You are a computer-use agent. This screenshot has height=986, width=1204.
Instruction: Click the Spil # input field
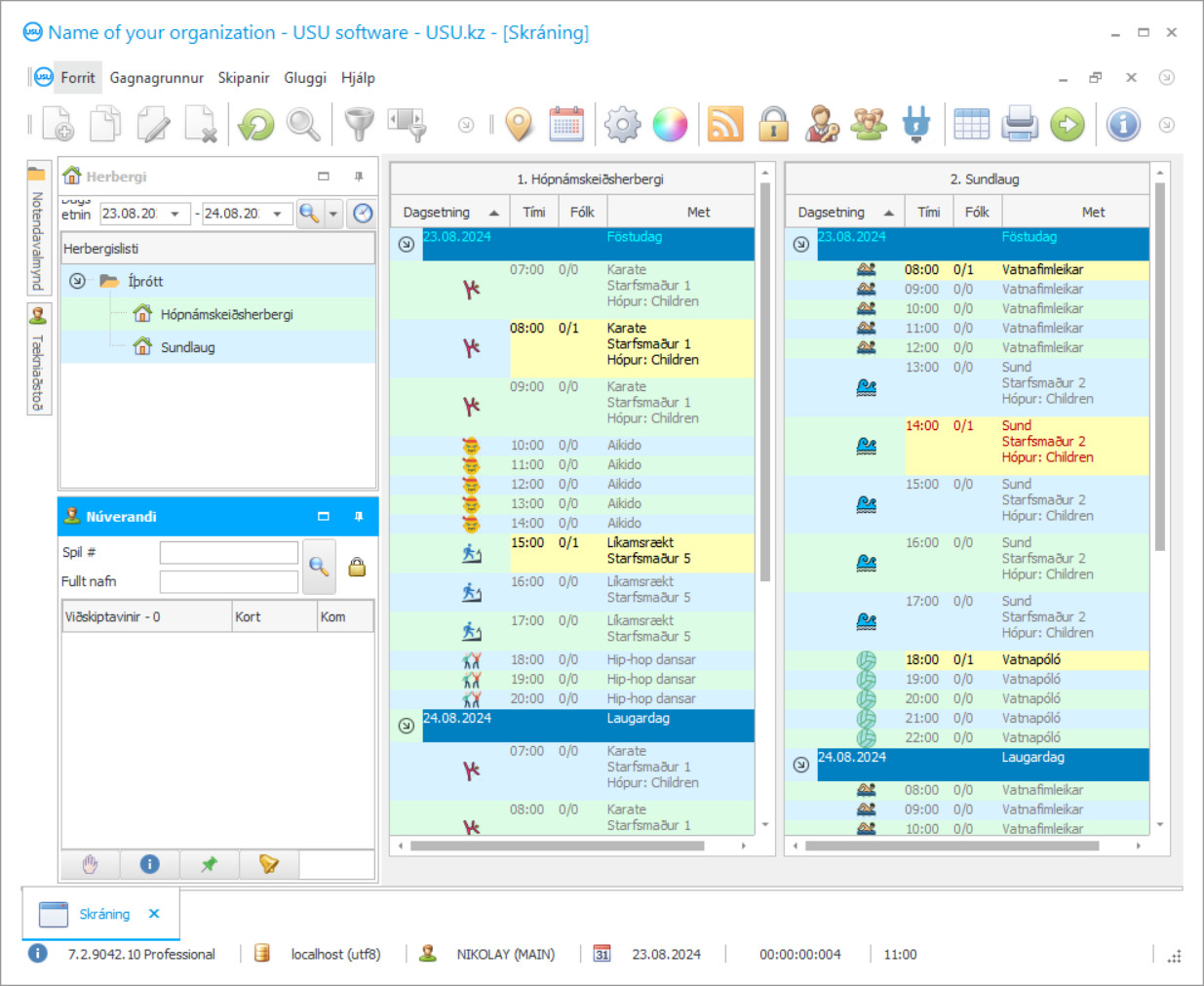pos(228,553)
